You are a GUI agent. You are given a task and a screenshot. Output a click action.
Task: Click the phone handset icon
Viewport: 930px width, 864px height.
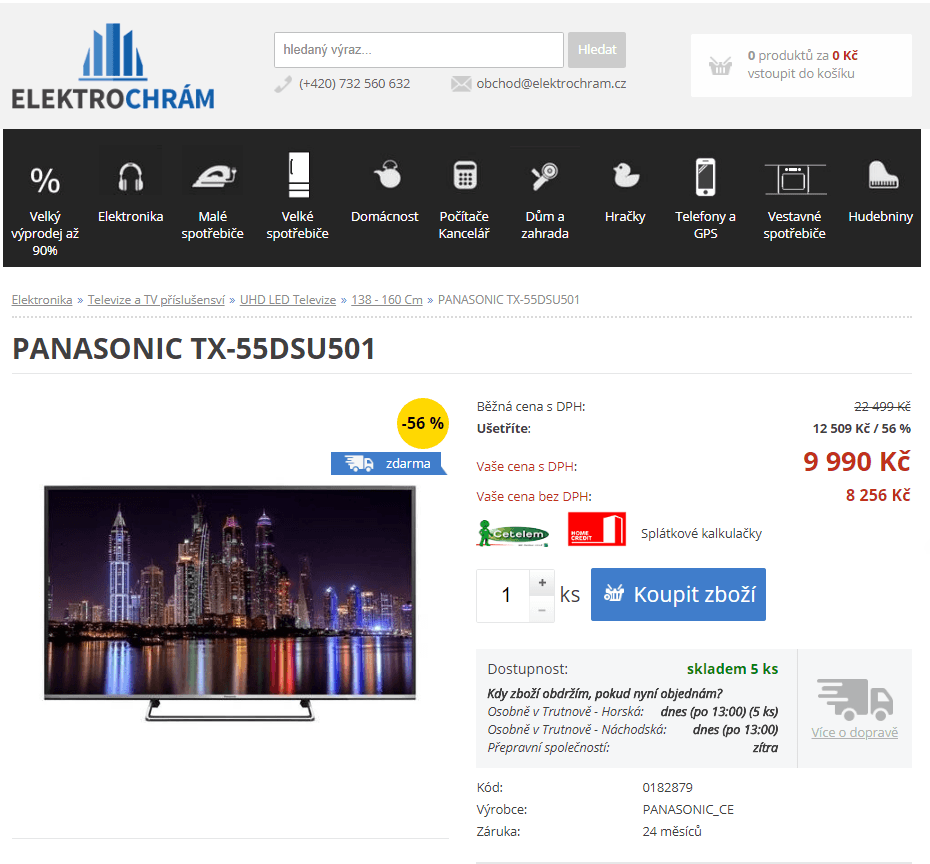point(283,84)
